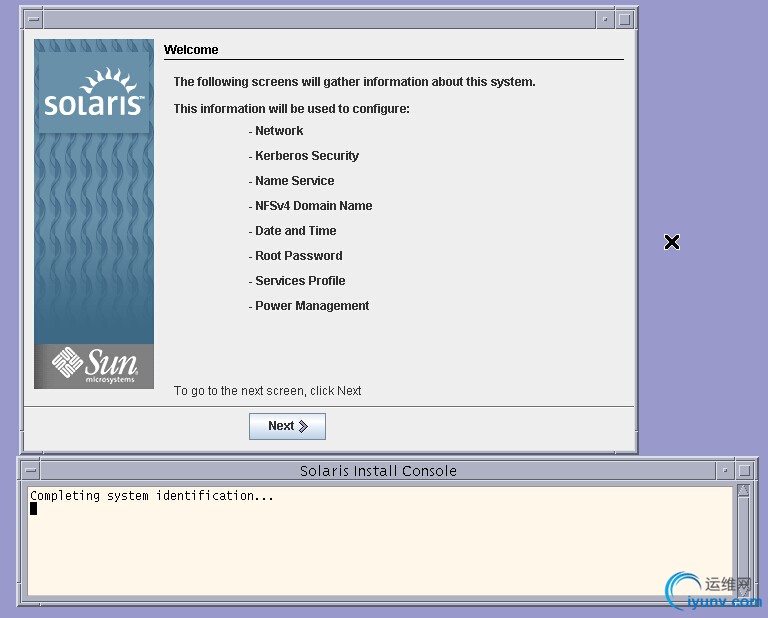The height and width of the screenshot is (618, 768).
Task: Click the 'Name Service' list item
Action: pos(295,181)
